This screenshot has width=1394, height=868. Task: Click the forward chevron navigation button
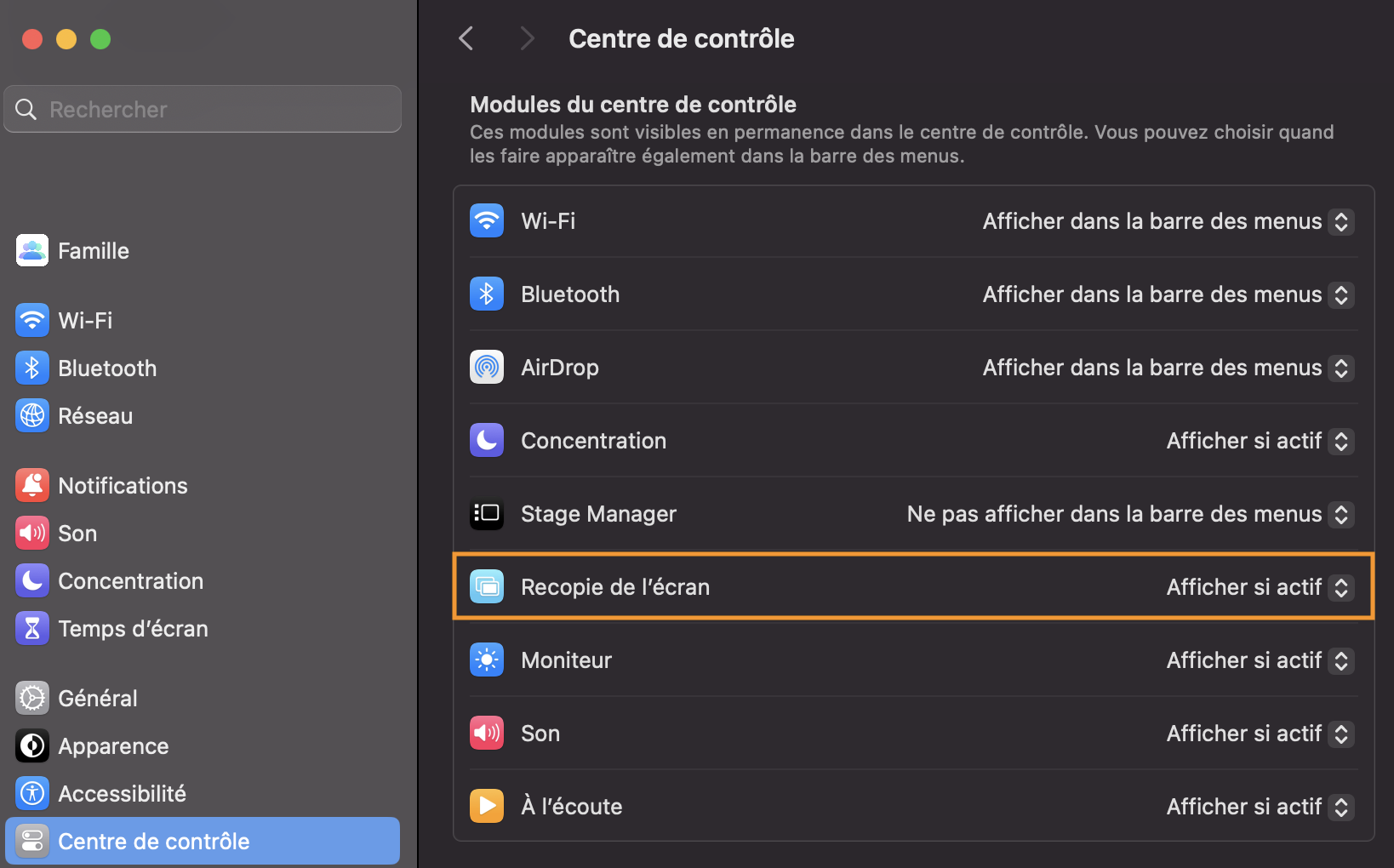coord(527,38)
